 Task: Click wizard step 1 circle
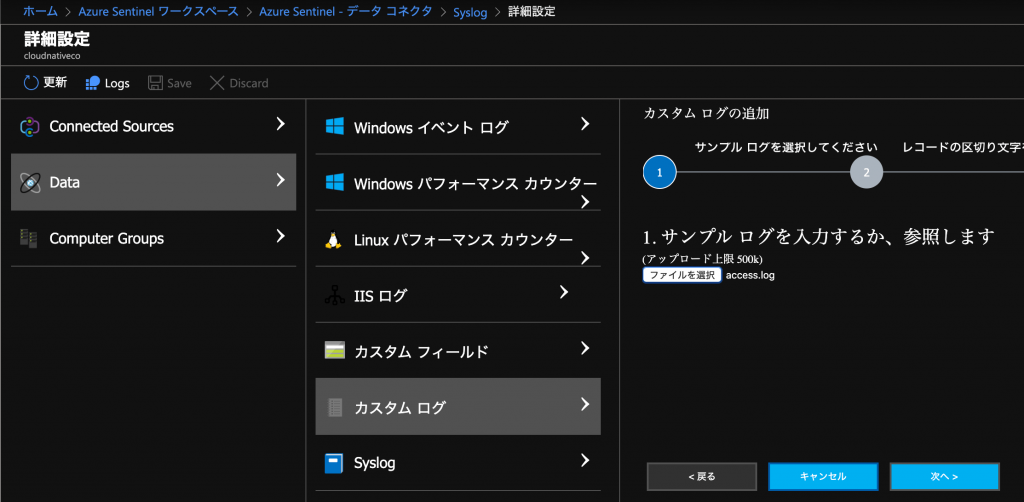pos(660,172)
